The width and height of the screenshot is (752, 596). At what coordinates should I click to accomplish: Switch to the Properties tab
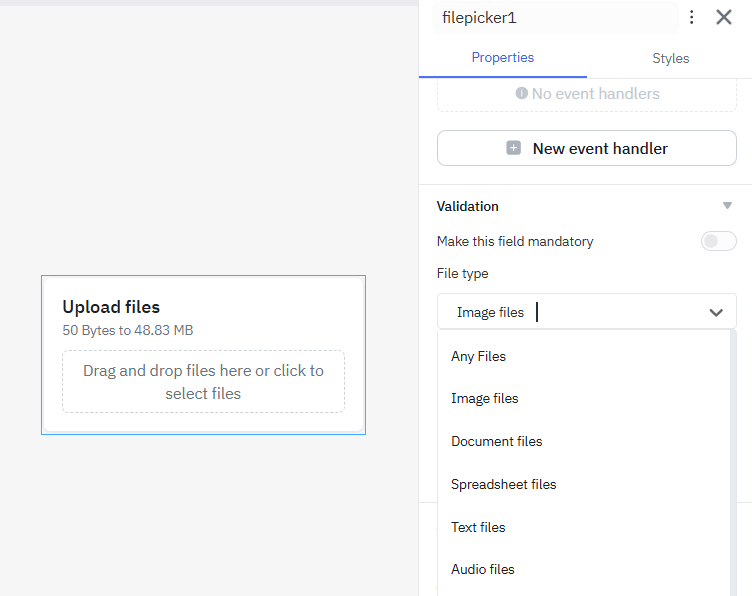(502, 58)
